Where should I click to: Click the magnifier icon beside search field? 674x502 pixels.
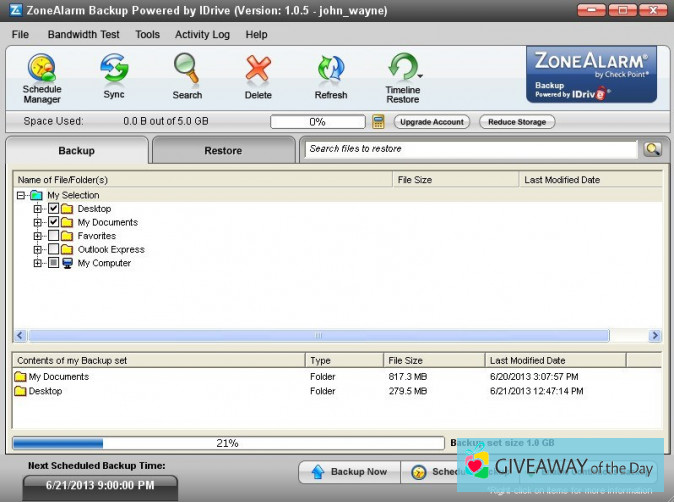(x=652, y=149)
